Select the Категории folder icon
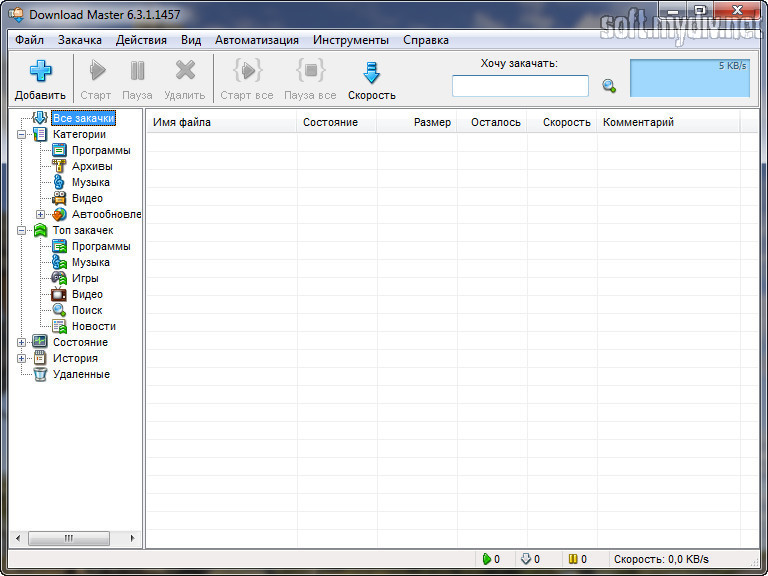 point(40,134)
